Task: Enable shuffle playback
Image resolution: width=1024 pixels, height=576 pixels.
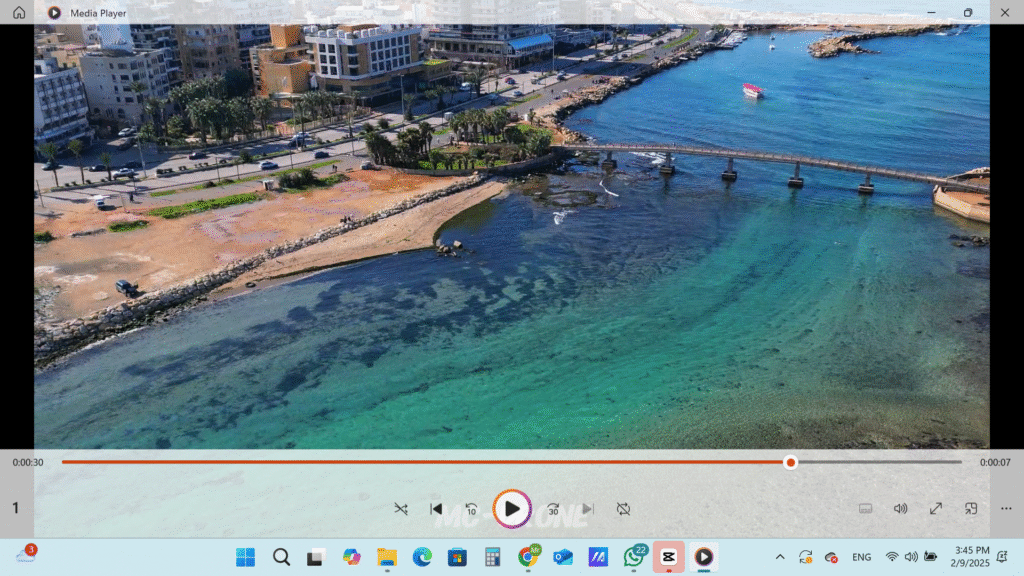Action: 401,508
